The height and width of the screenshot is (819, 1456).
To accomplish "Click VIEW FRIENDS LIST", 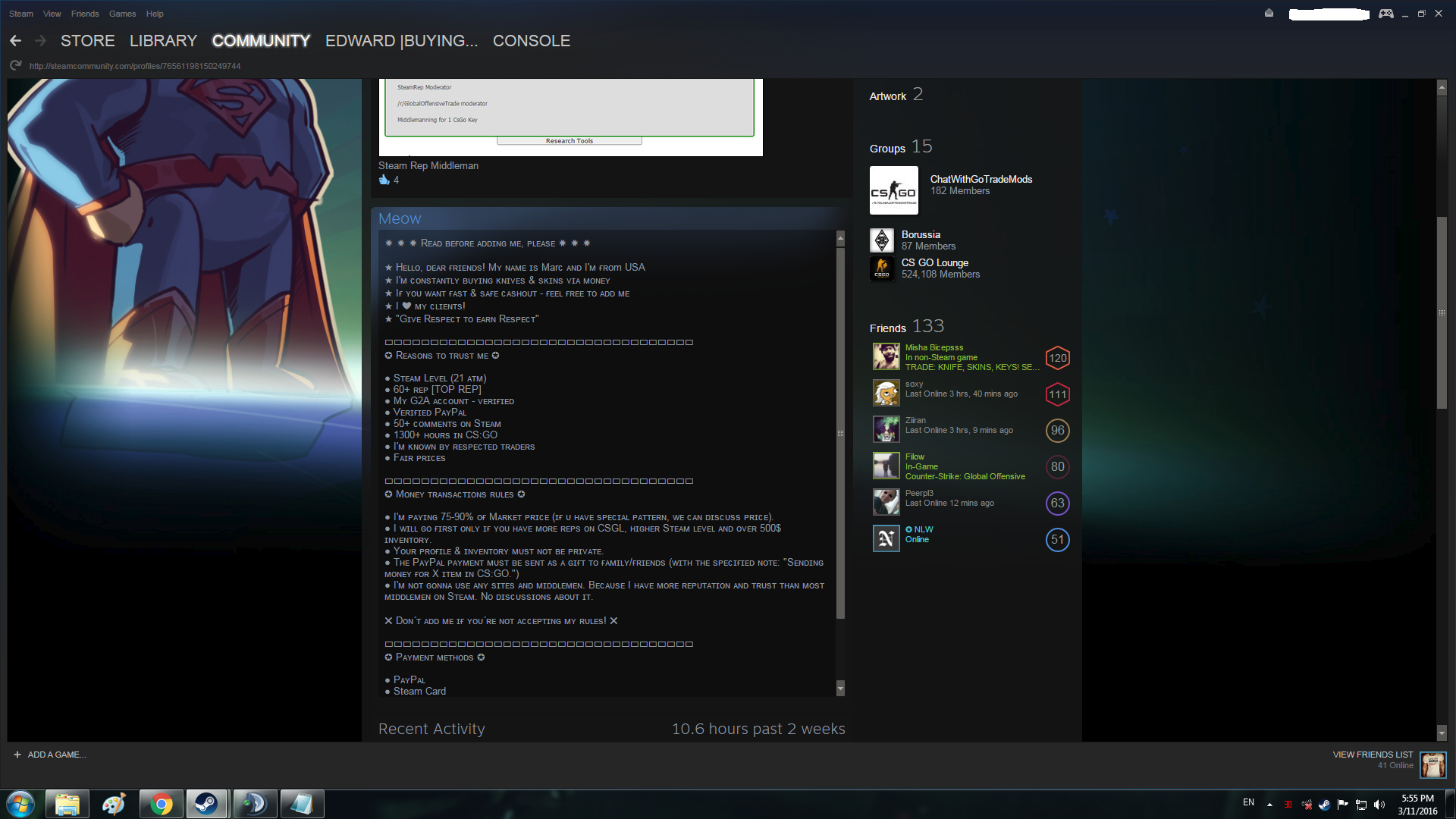I will (x=1372, y=755).
